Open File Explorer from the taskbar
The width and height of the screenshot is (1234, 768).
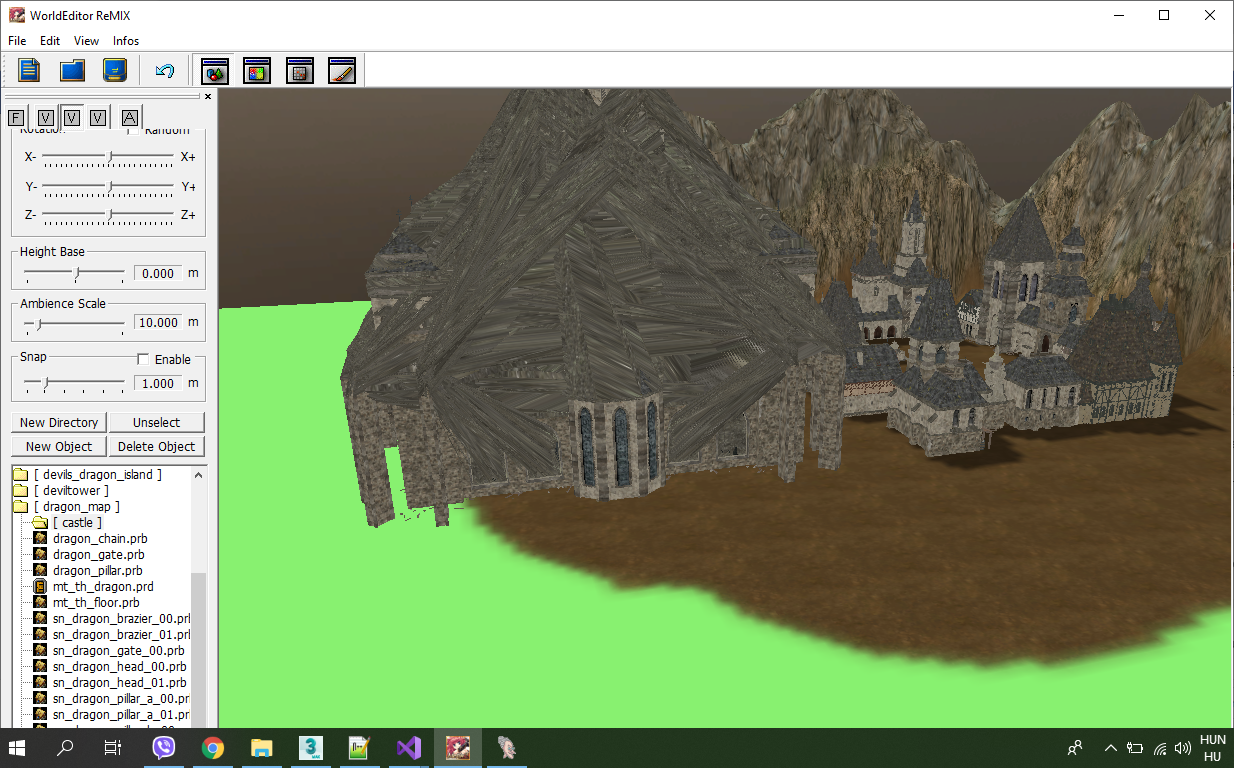click(x=261, y=747)
